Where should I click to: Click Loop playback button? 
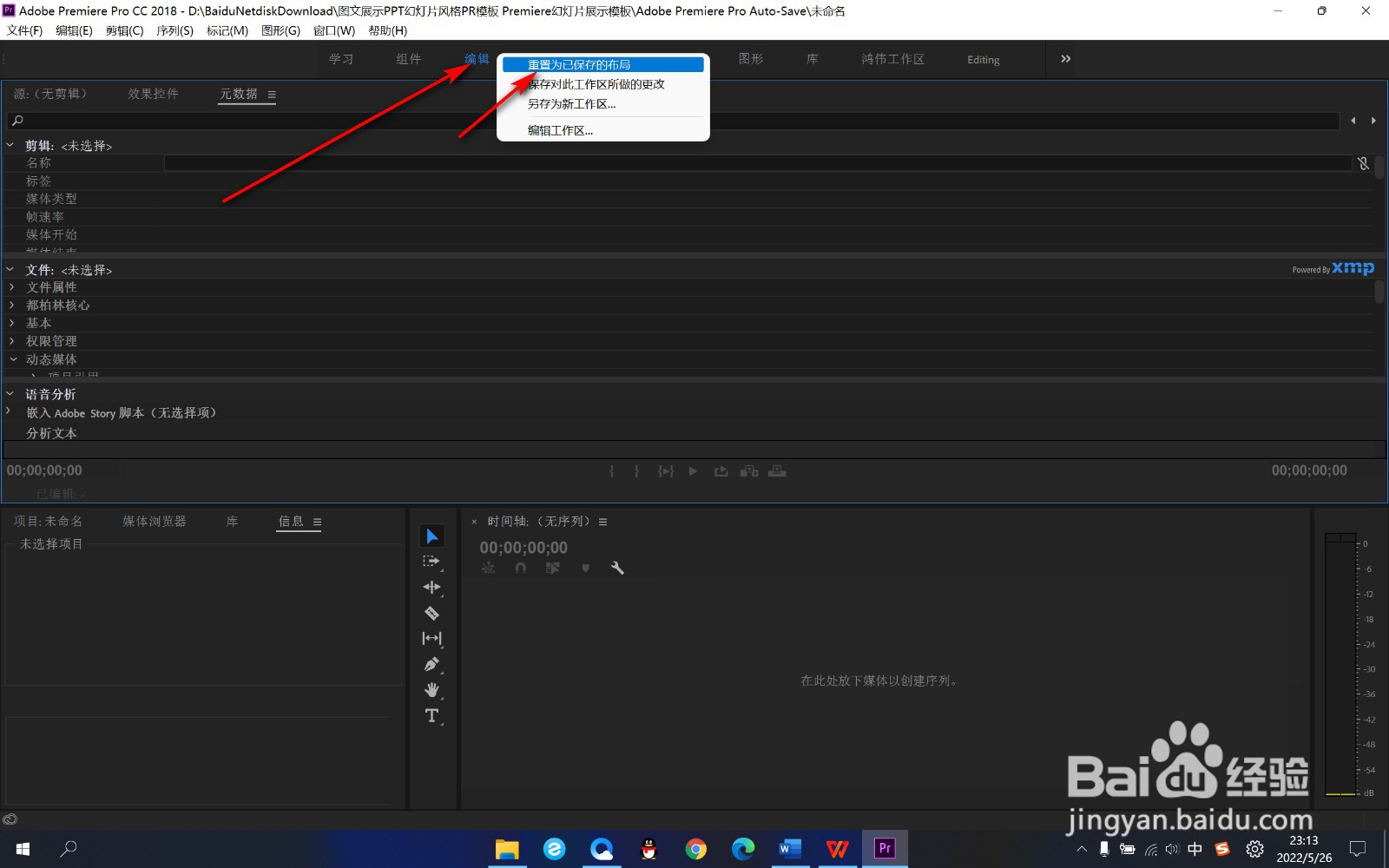coord(721,471)
